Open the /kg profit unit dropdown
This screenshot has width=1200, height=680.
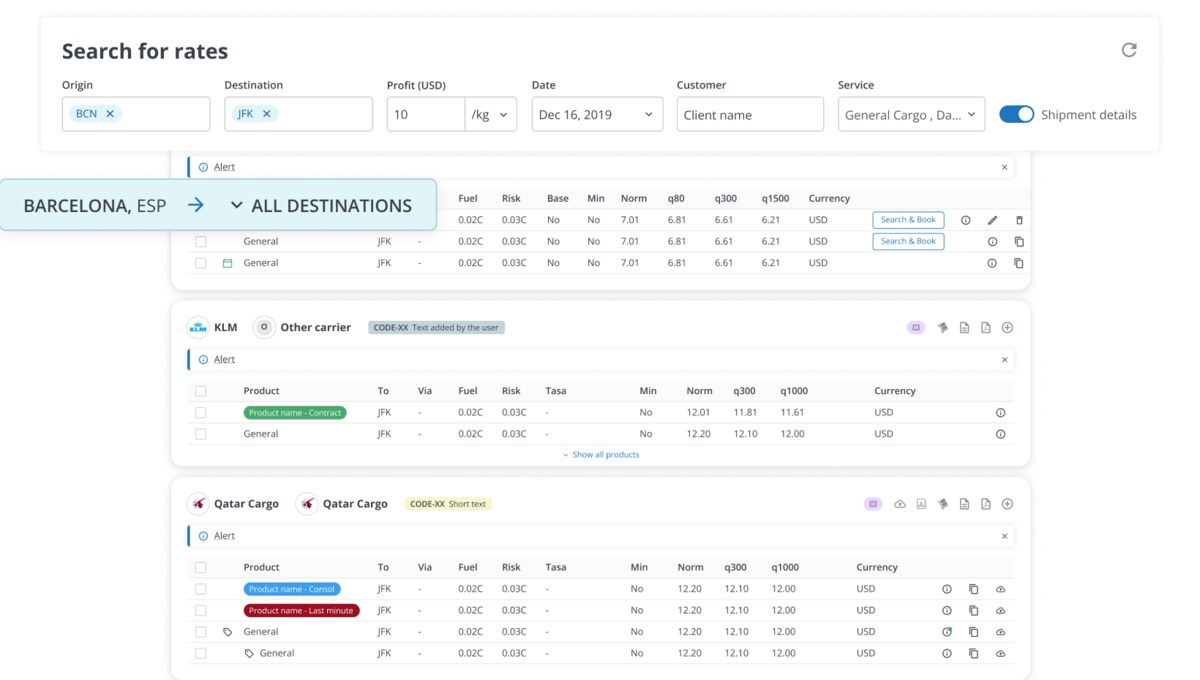point(491,114)
